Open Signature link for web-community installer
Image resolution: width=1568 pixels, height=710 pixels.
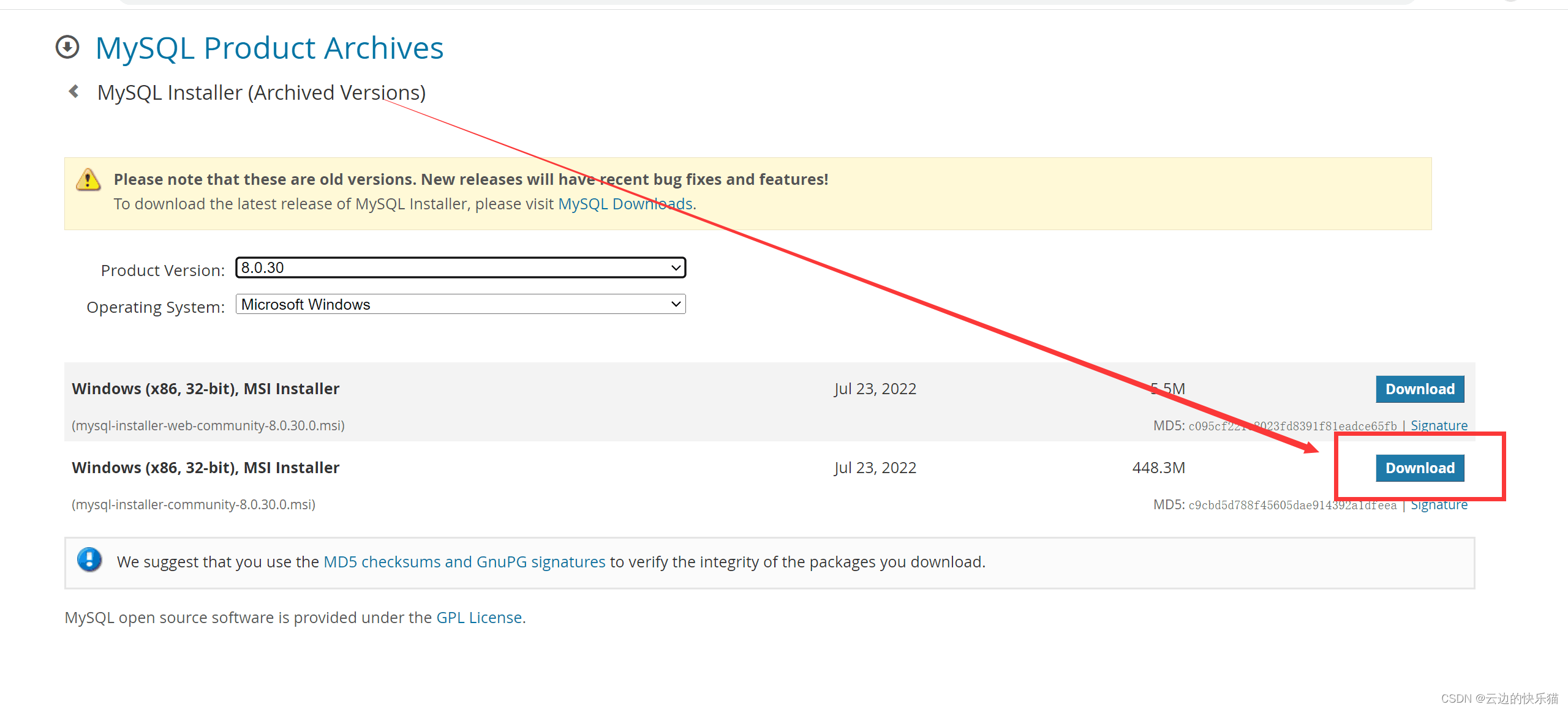click(x=1439, y=425)
